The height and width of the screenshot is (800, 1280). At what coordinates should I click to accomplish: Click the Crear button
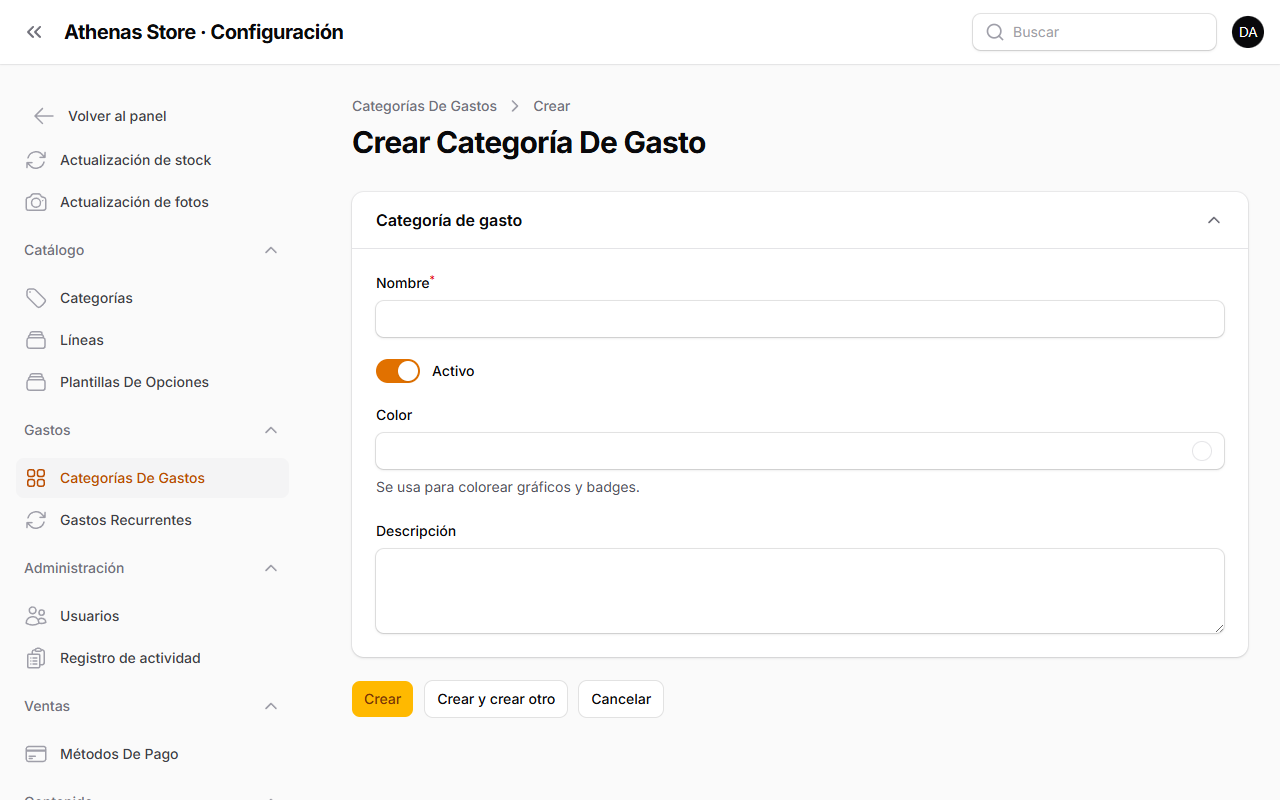click(382, 699)
